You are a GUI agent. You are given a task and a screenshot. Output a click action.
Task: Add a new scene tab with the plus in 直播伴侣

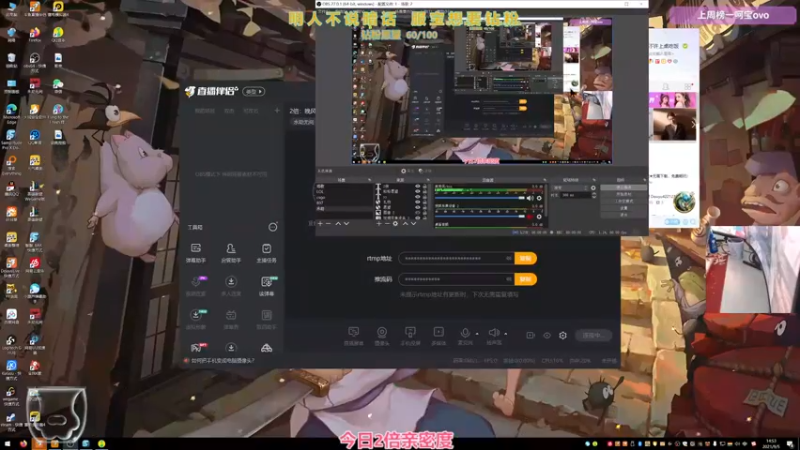tap(277, 110)
